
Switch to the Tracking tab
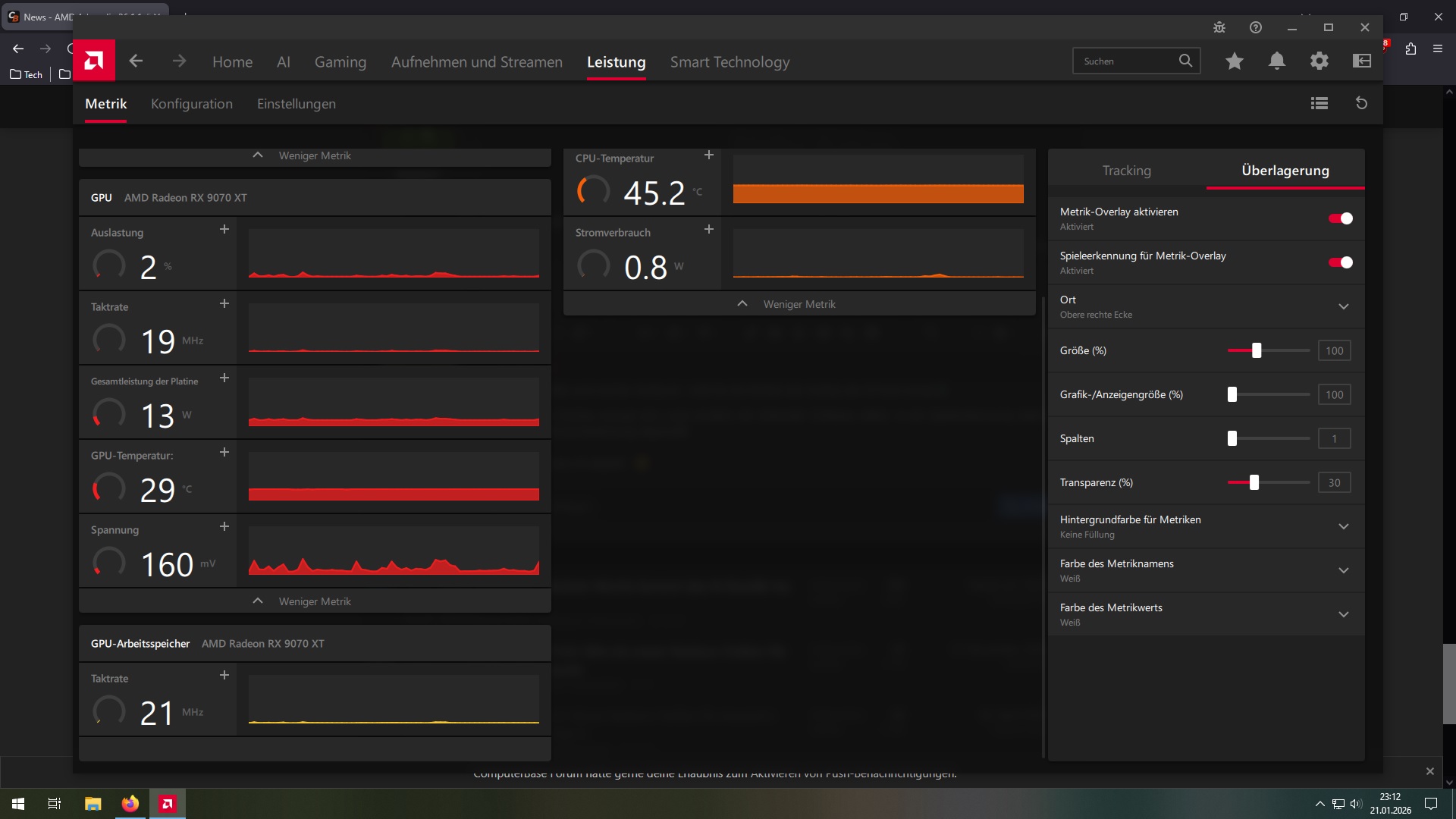pyautogui.click(x=1126, y=171)
